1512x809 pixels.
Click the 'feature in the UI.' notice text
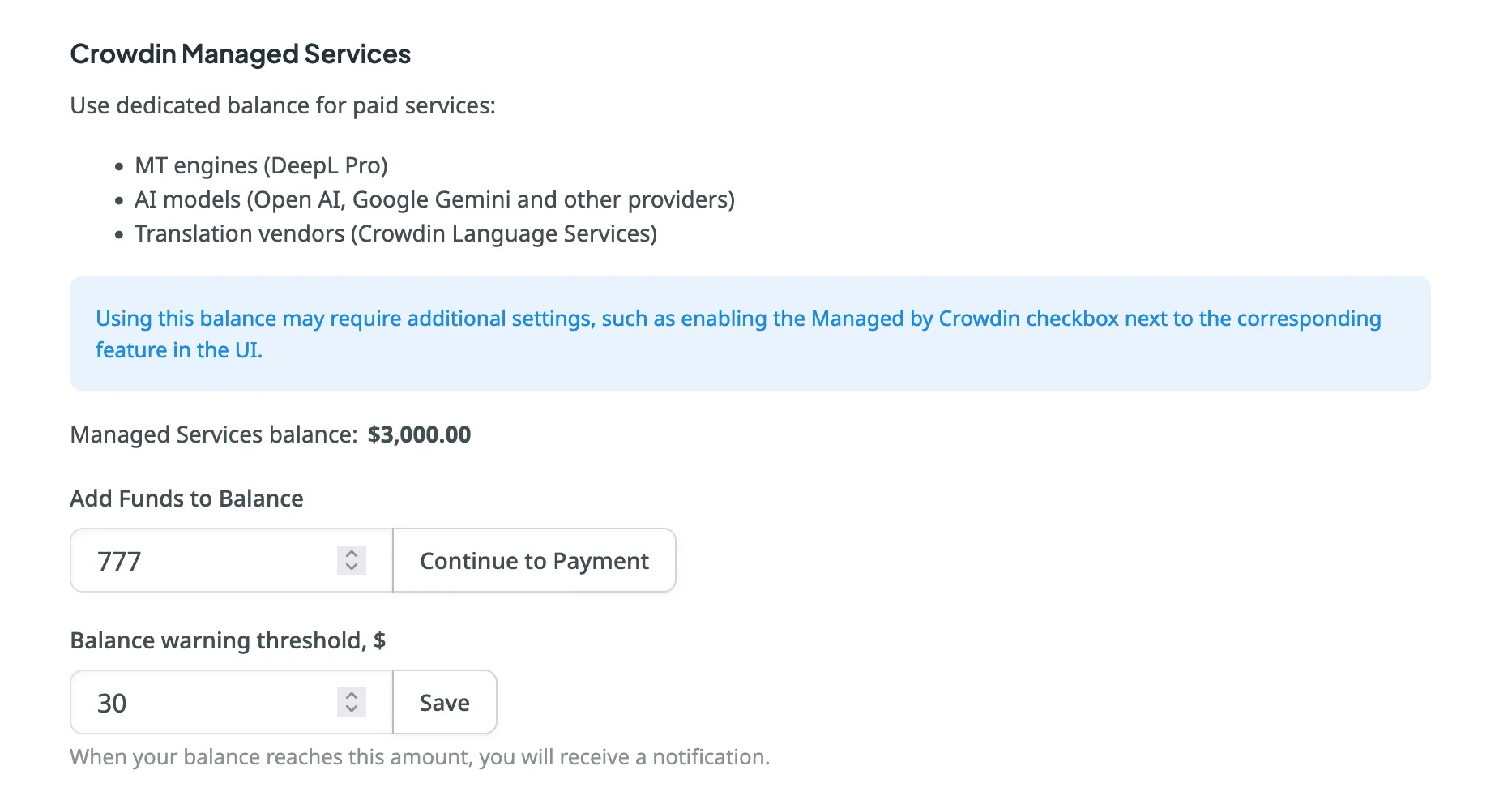(179, 350)
